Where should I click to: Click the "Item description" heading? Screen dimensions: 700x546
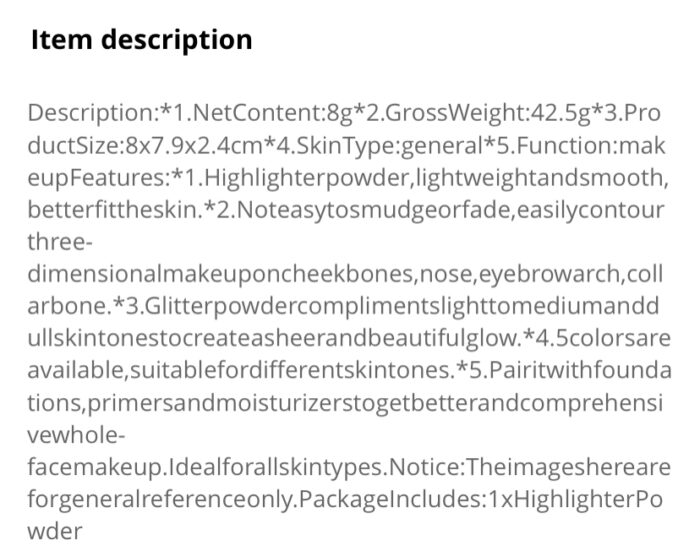point(142,40)
